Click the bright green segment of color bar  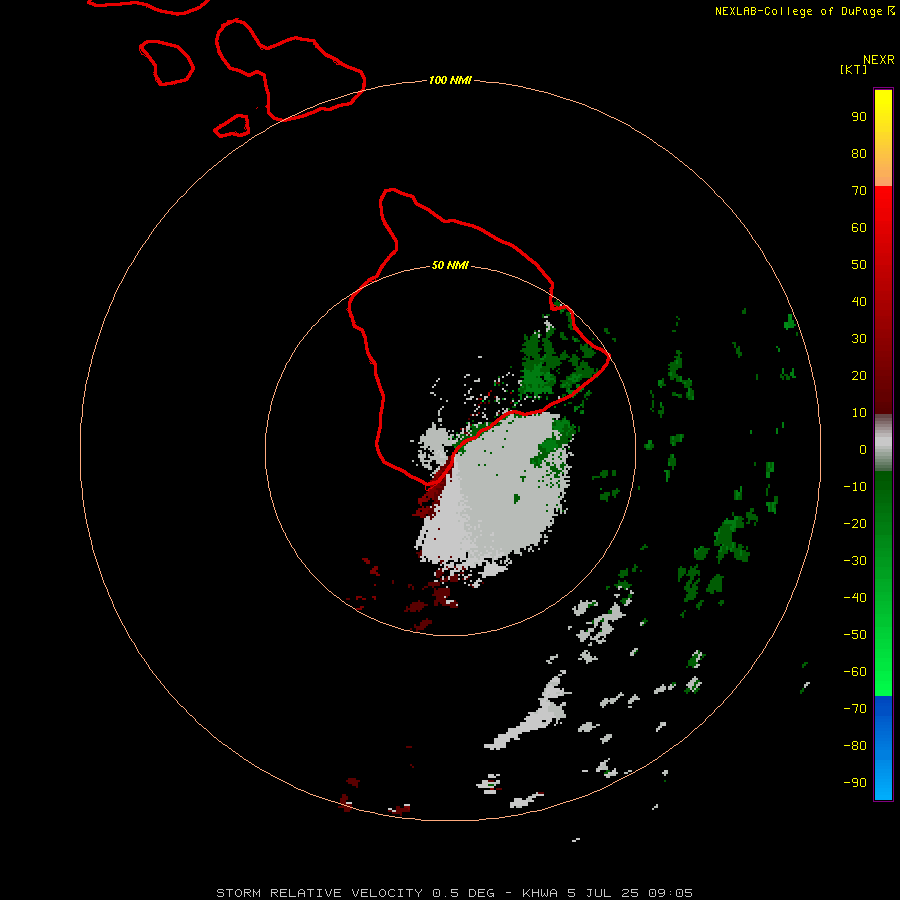click(883, 660)
